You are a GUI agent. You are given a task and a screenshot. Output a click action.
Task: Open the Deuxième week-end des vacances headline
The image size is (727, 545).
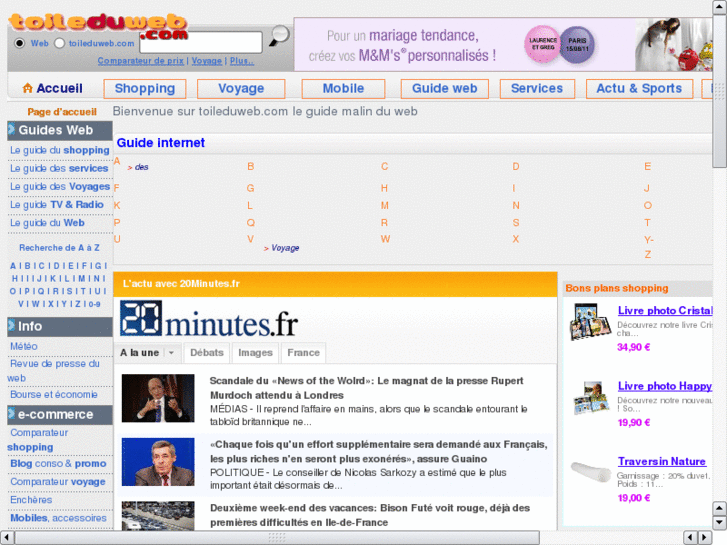370,515
